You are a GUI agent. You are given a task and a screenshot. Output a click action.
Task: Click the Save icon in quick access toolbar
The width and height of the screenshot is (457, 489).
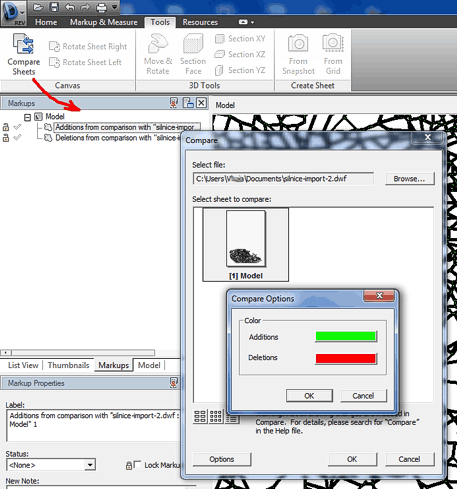coord(54,7)
